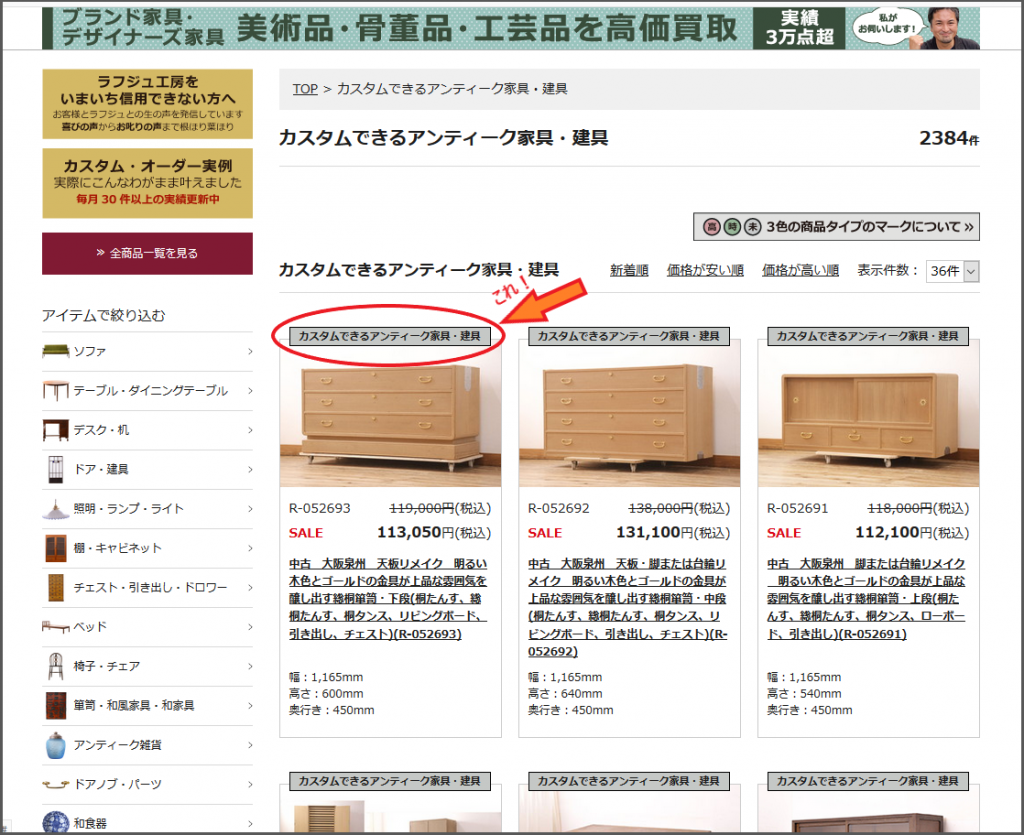This screenshot has width=1024, height=835.
Task: Click the antique goods jar icon
Action: [x=56, y=745]
